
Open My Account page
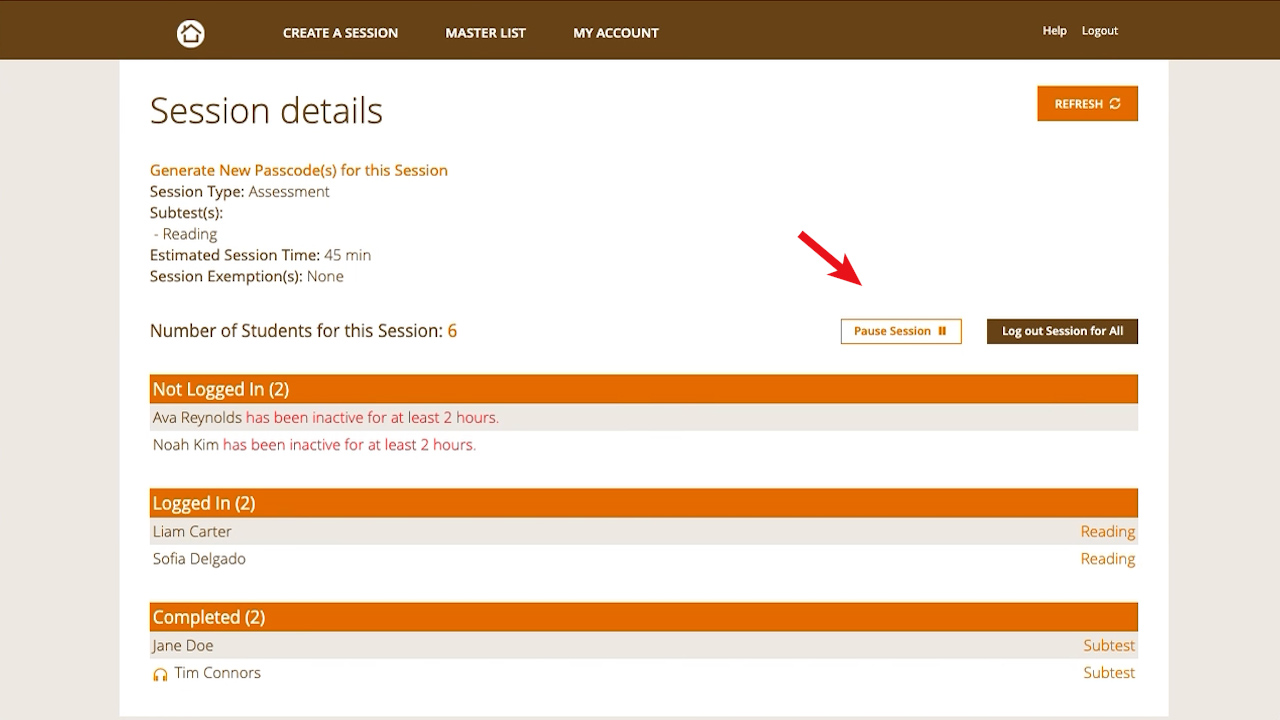[615, 33]
